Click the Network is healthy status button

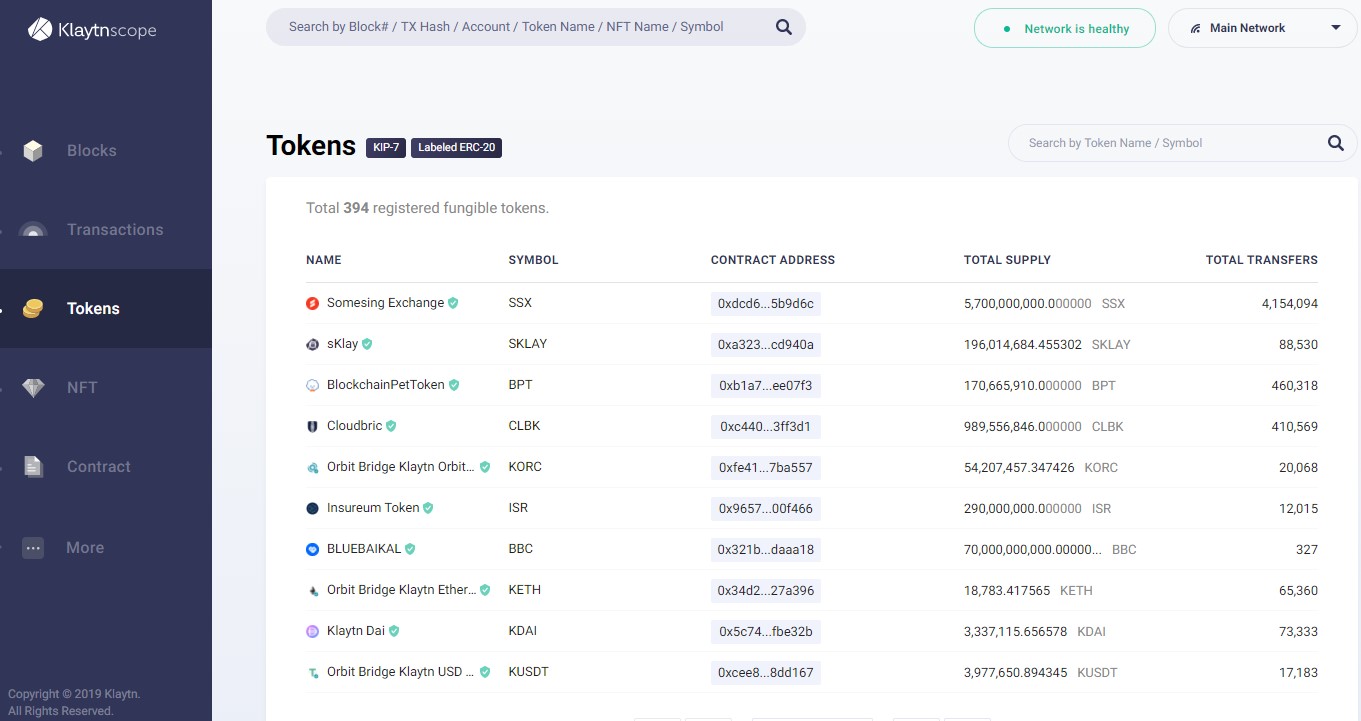[x=1064, y=28]
